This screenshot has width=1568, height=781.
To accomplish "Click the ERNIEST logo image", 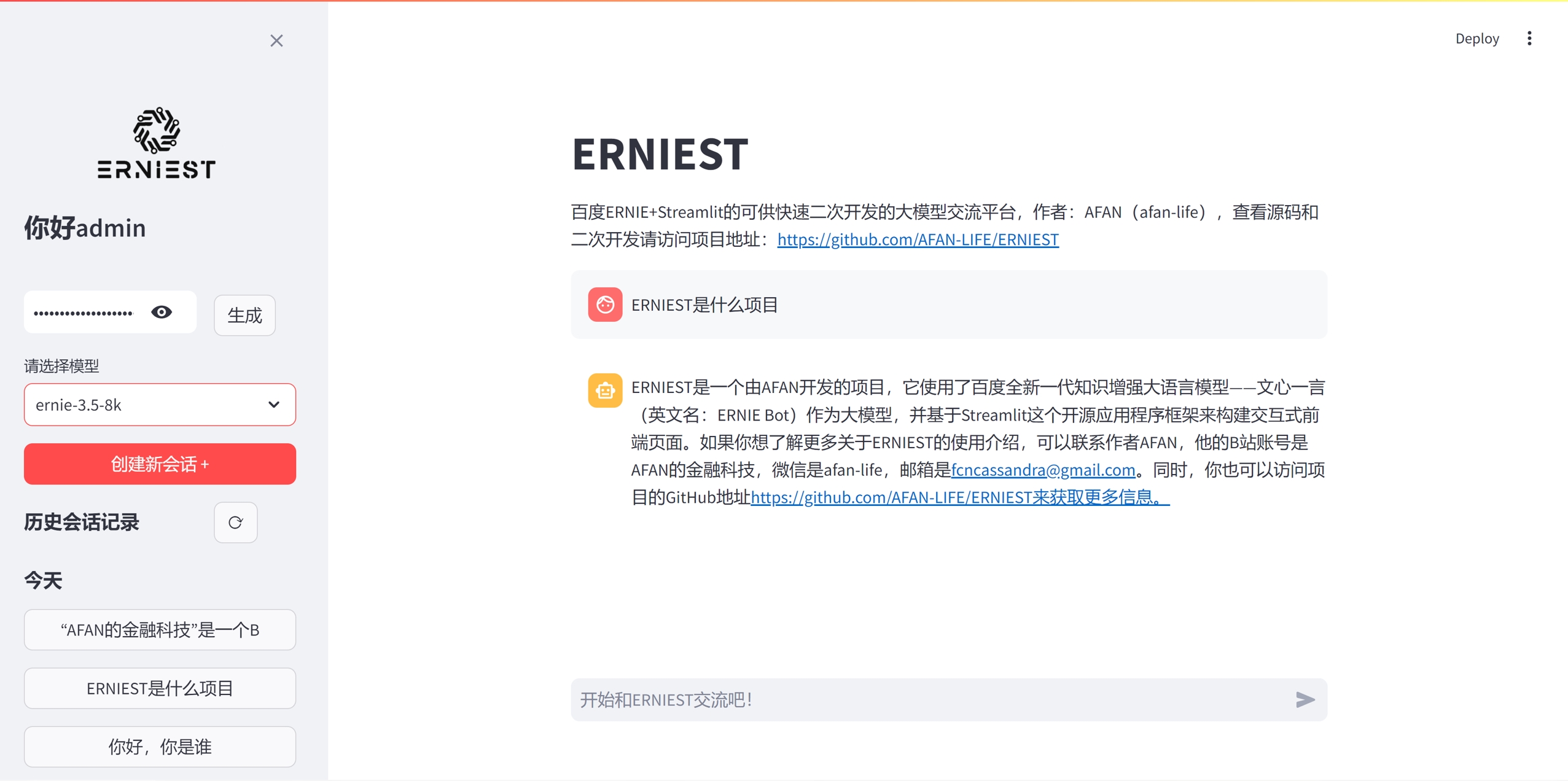I will point(157,143).
